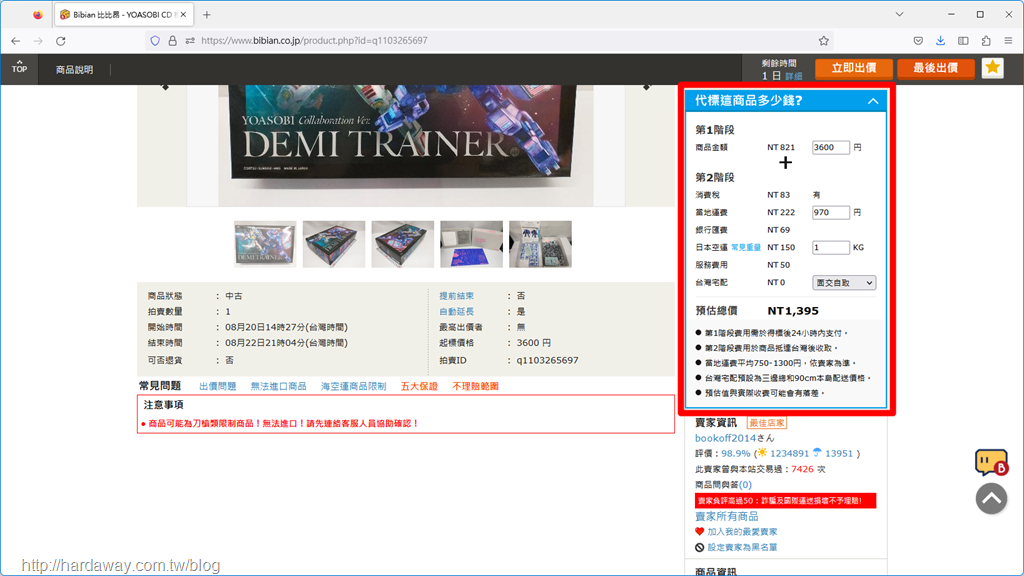This screenshot has height=576, width=1024.
Task: Block seller via 設定賣家為黑名單
Action: [x=742, y=547]
